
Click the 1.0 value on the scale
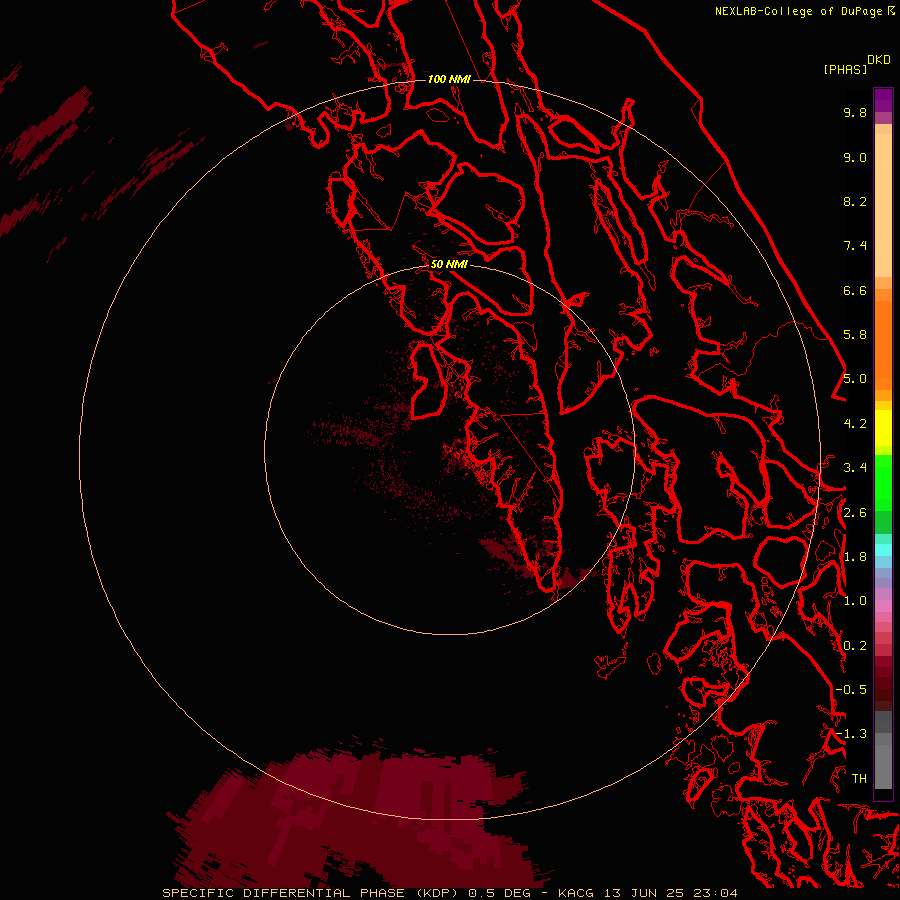tap(855, 601)
